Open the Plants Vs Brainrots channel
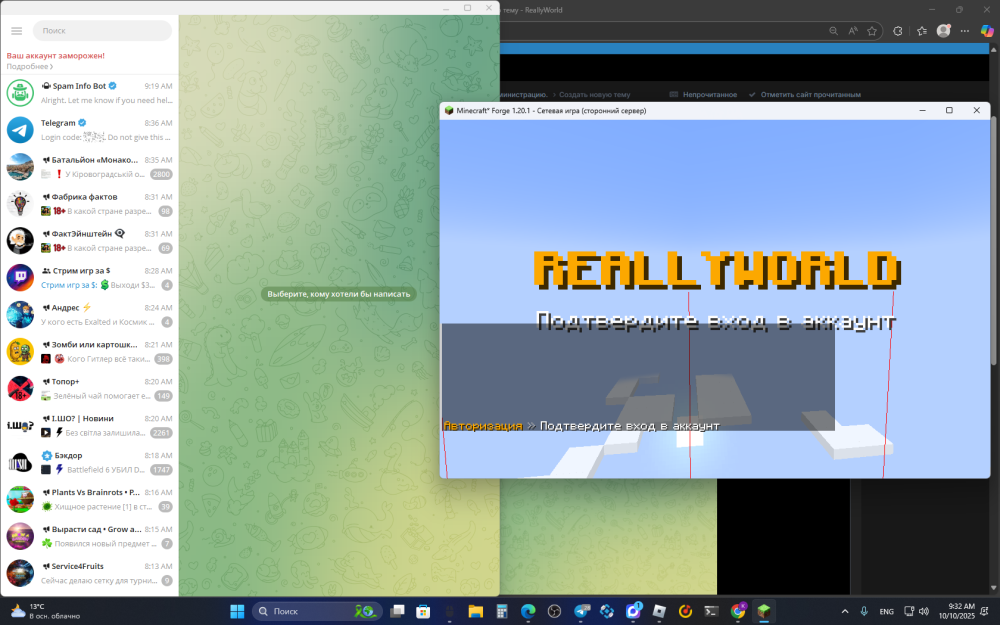This screenshot has width=1000, height=625. pos(89,500)
